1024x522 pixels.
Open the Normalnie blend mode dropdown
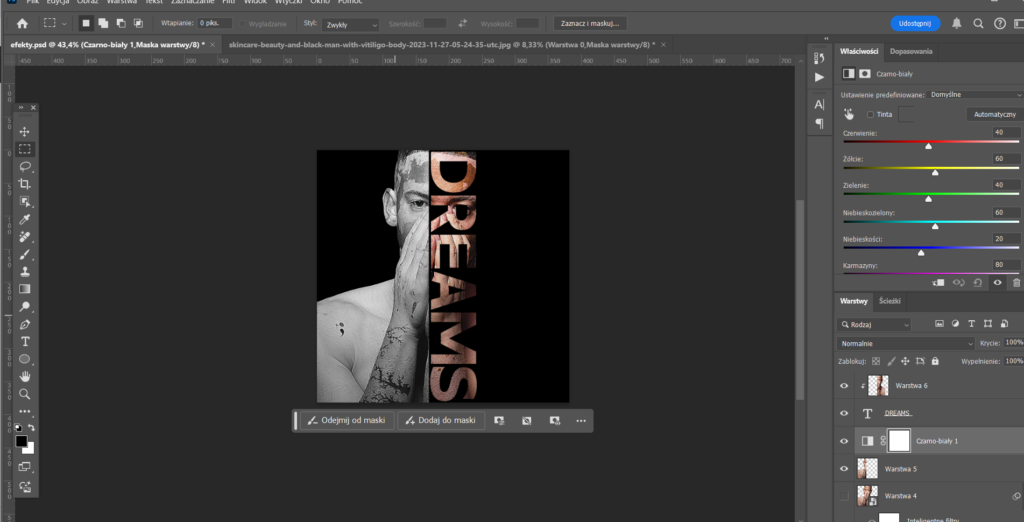point(906,343)
